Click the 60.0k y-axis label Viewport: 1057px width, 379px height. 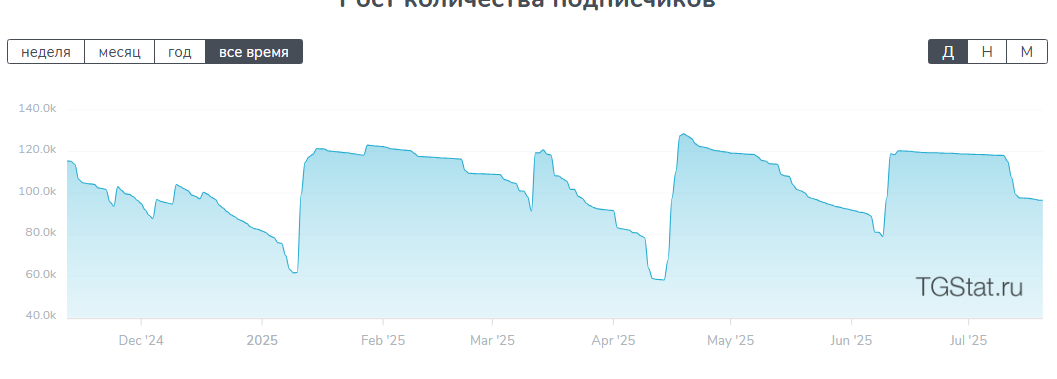(40, 274)
